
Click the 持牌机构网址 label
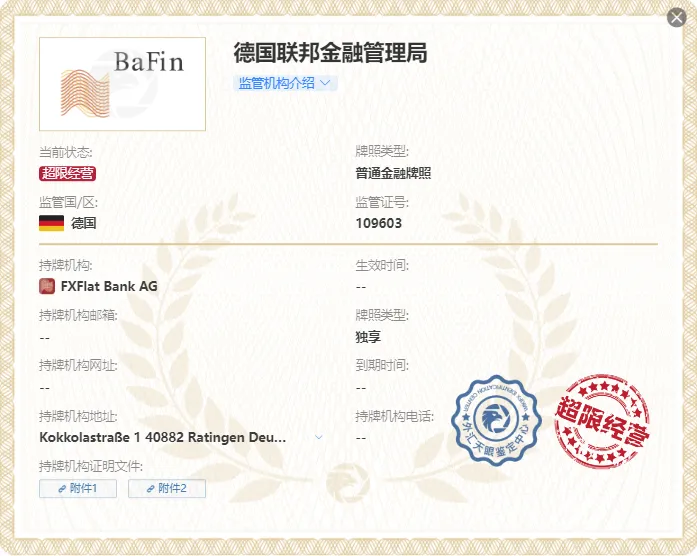point(78,365)
